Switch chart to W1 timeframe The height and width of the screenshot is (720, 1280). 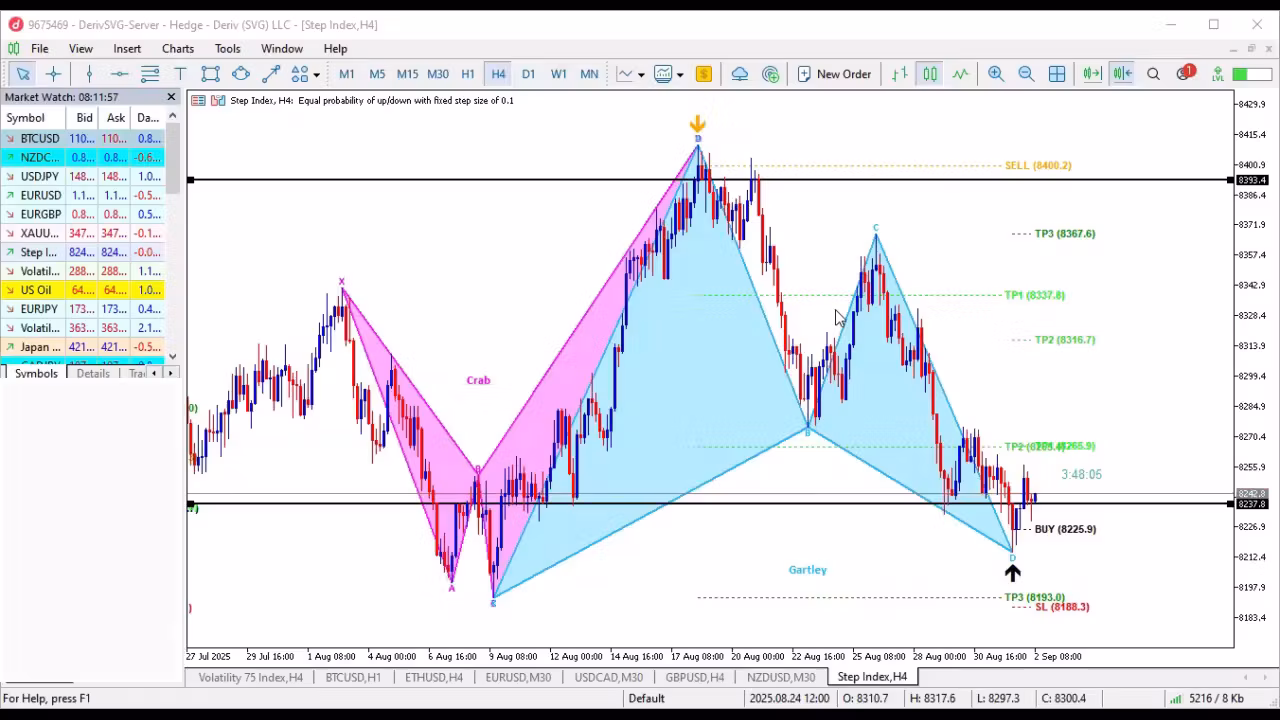pos(559,74)
